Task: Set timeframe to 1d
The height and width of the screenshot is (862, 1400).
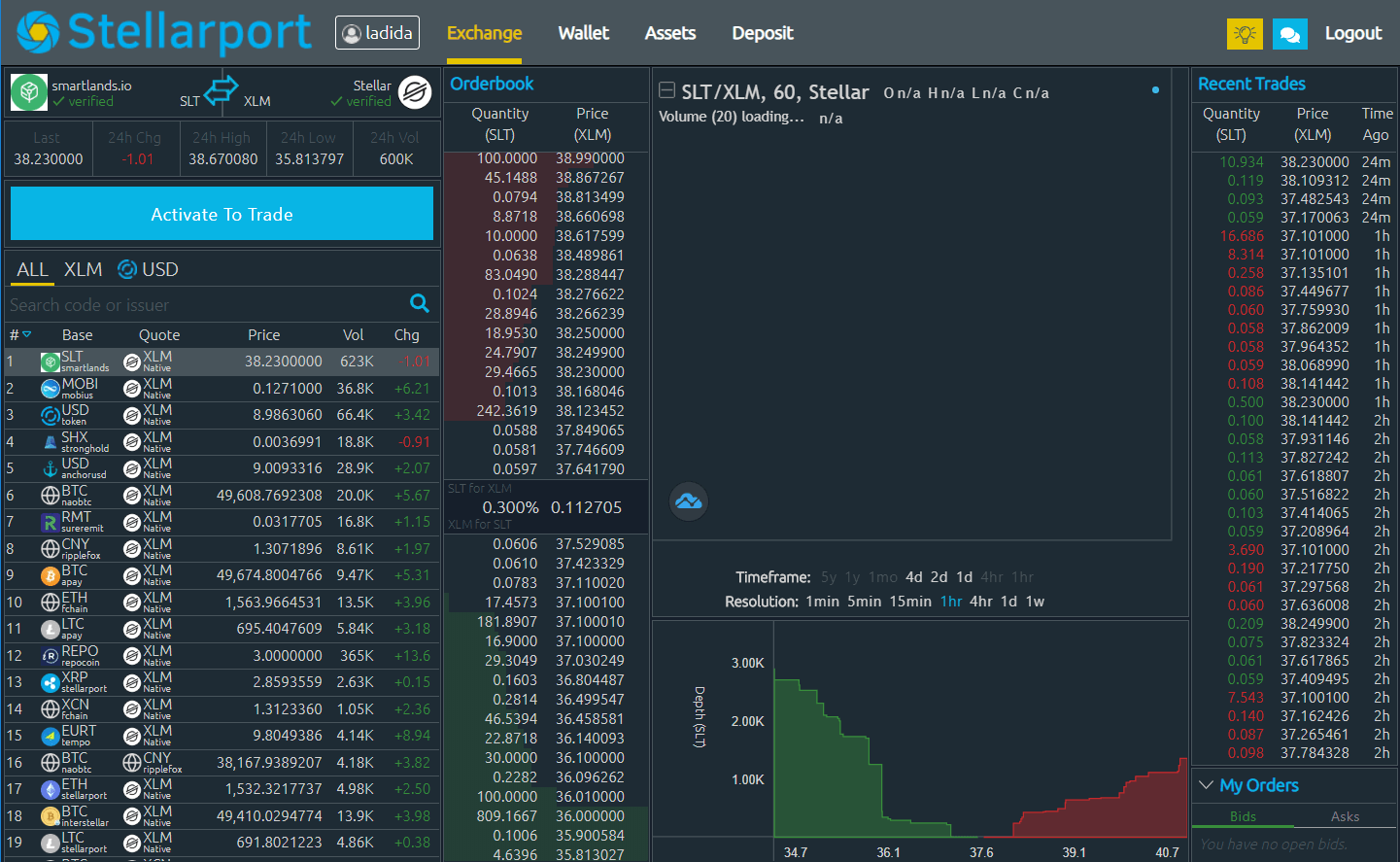Action: pyautogui.click(x=965, y=577)
